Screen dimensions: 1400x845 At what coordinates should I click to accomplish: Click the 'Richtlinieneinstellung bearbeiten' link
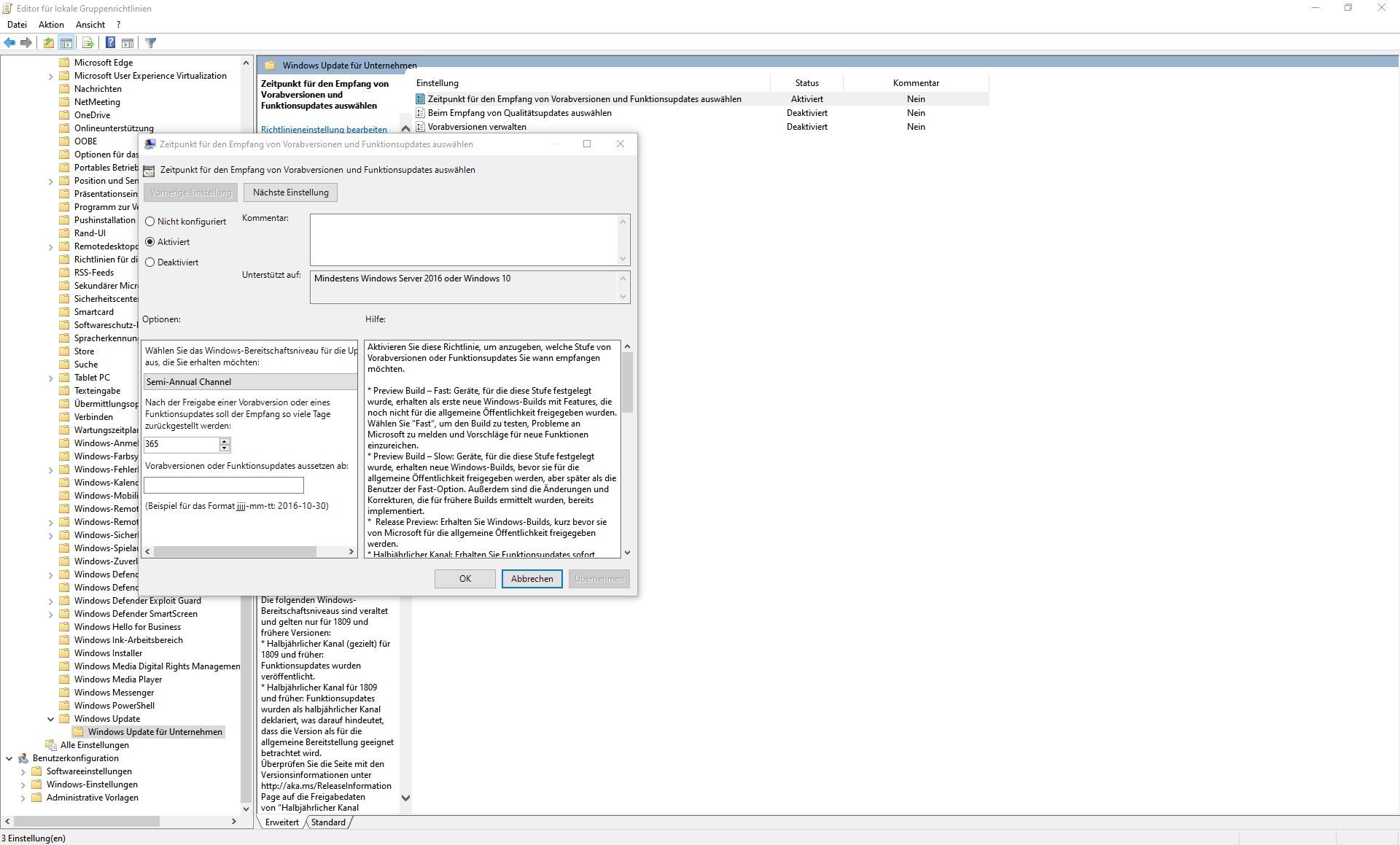click(324, 130)
